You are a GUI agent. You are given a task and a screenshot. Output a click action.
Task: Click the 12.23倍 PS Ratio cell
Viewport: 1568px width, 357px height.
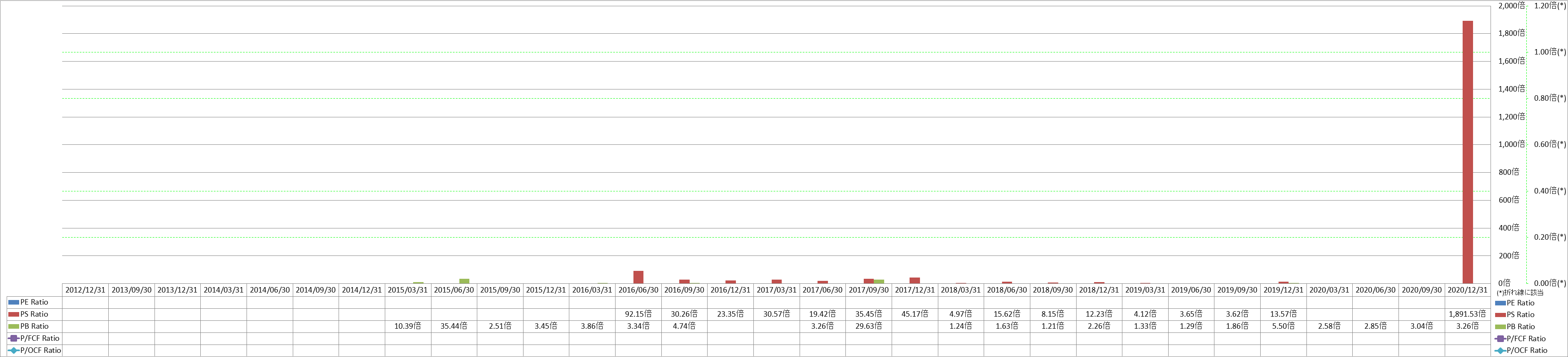(x=1099, y=315)
